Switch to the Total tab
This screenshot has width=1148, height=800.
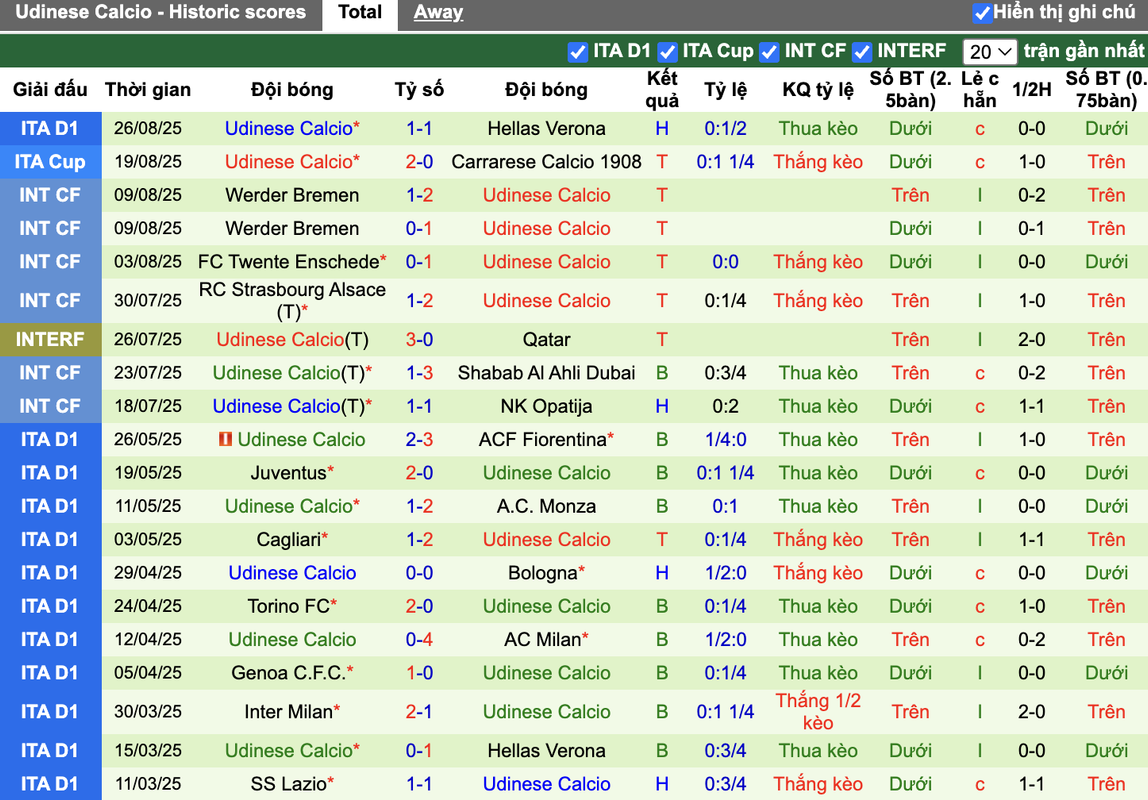point(359,12)
